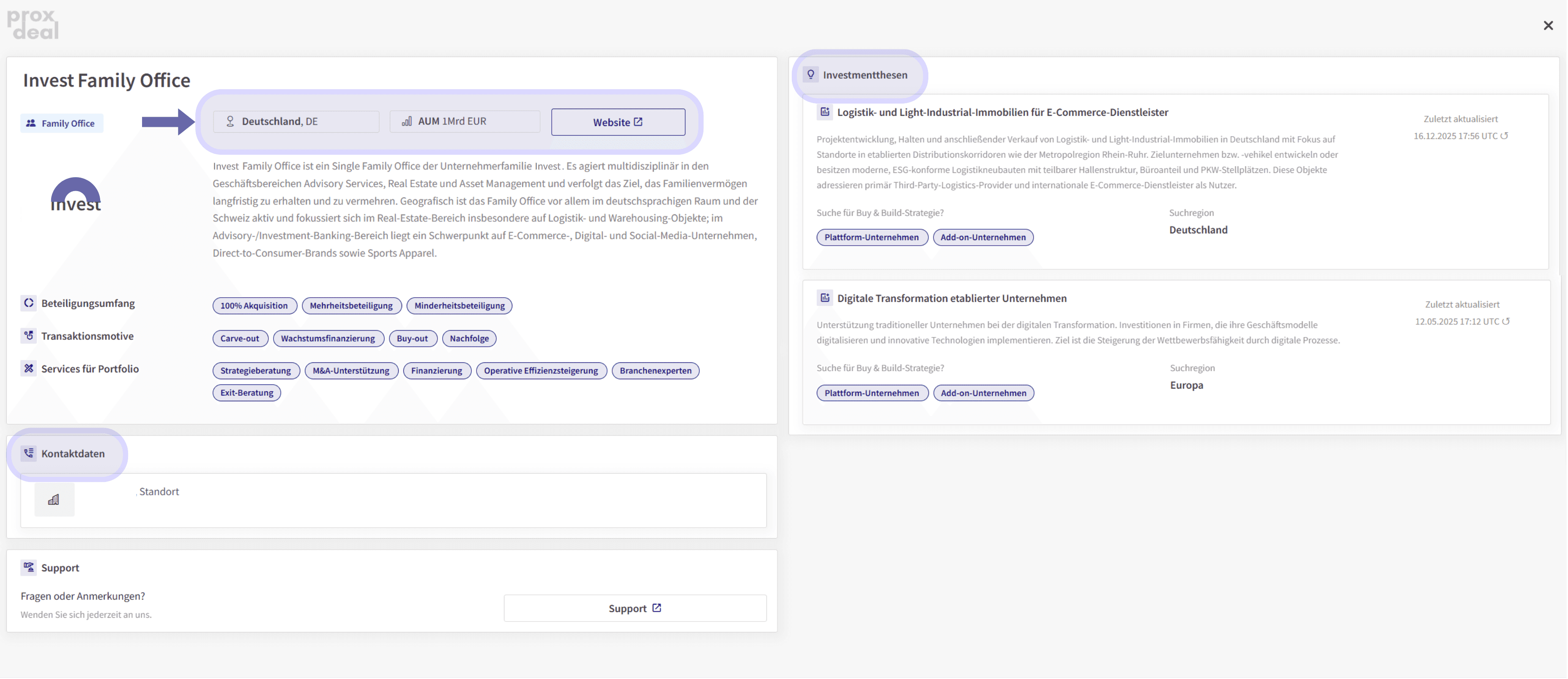Click the proxdeal logo

click(x=33, y=25)
